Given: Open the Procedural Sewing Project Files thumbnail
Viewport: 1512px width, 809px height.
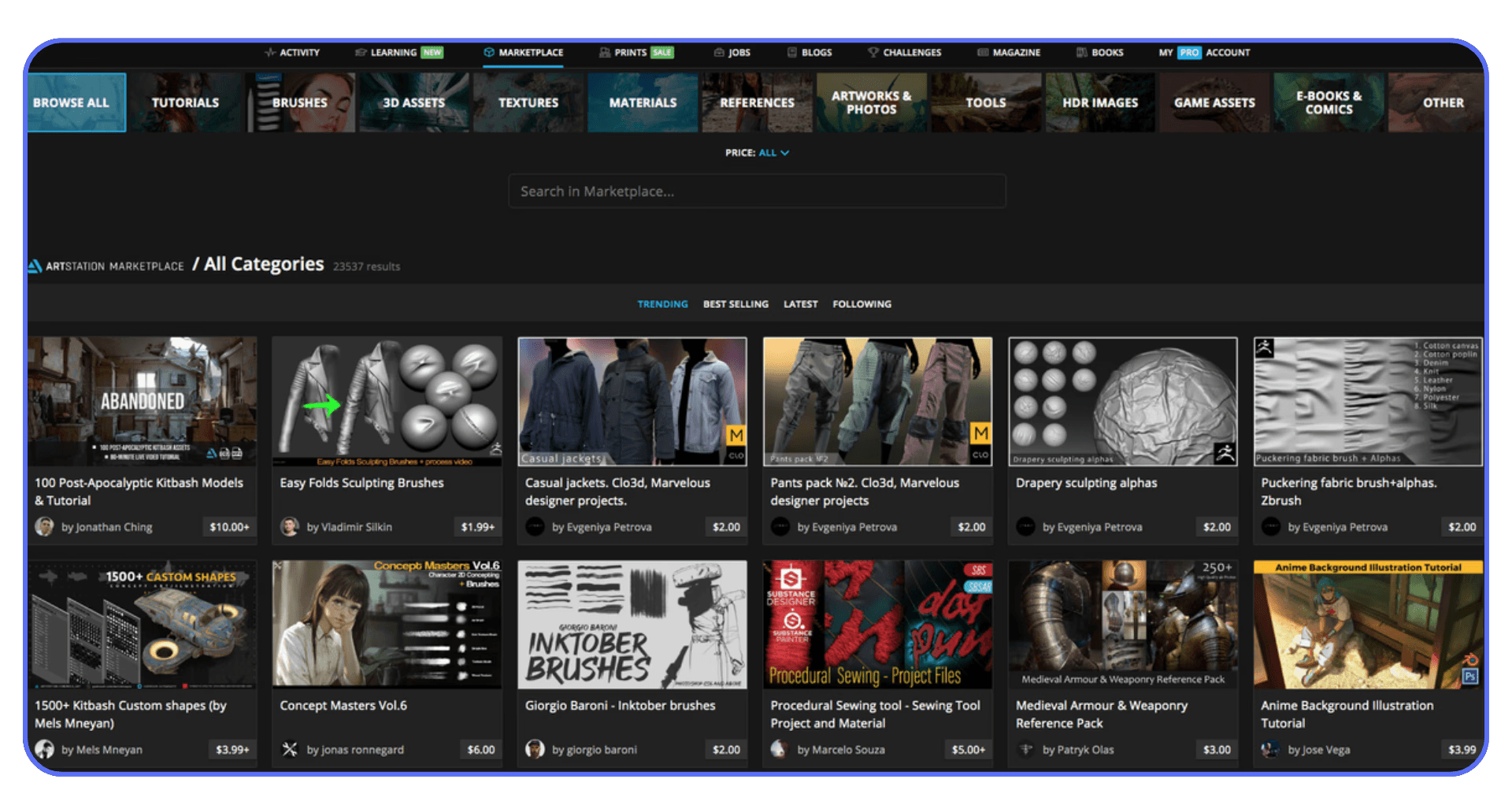Looking at the screenshot, I should pos(877,625).
